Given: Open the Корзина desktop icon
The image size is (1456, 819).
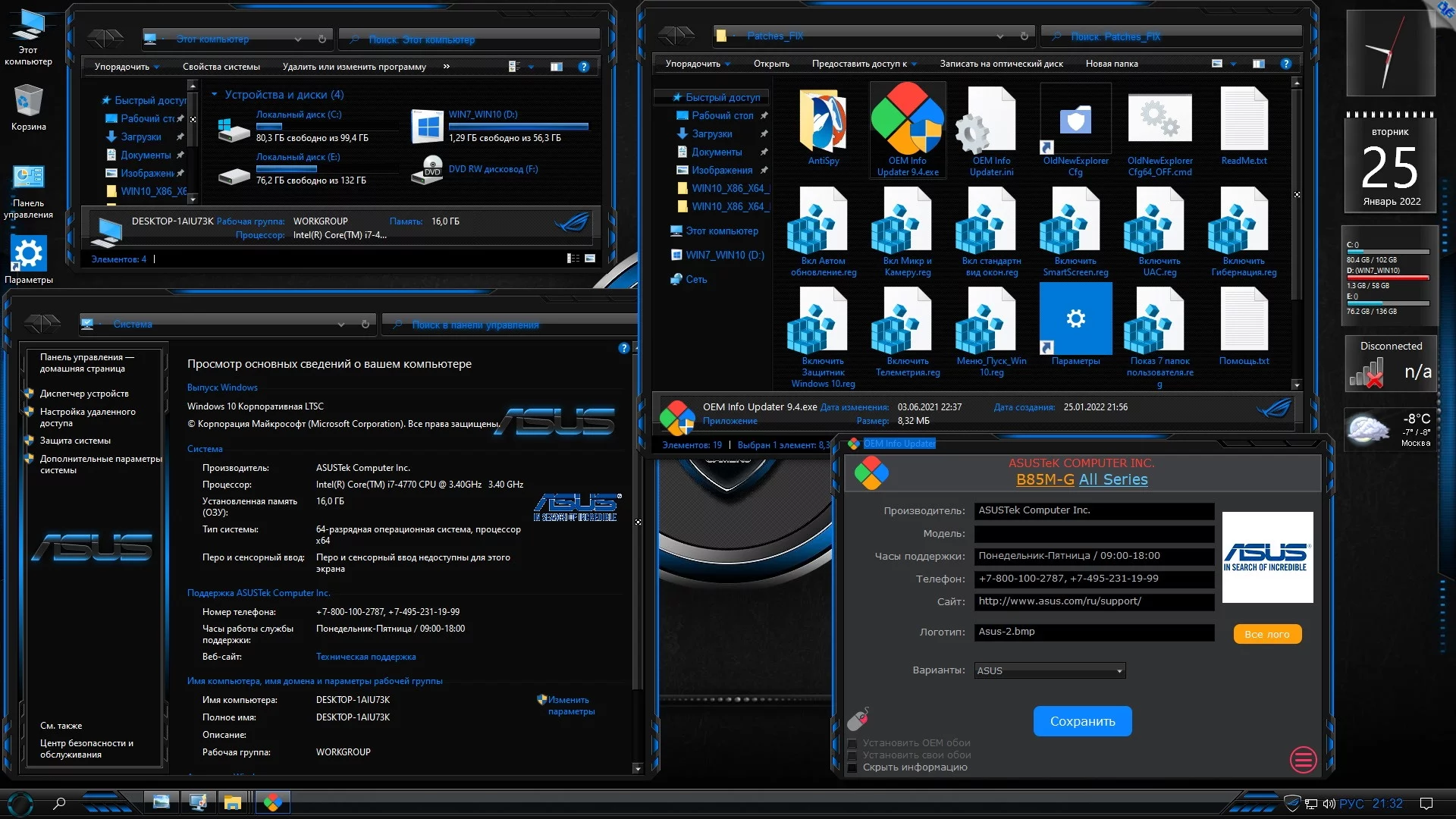Looking at the screenshot, I should point(28,102).
